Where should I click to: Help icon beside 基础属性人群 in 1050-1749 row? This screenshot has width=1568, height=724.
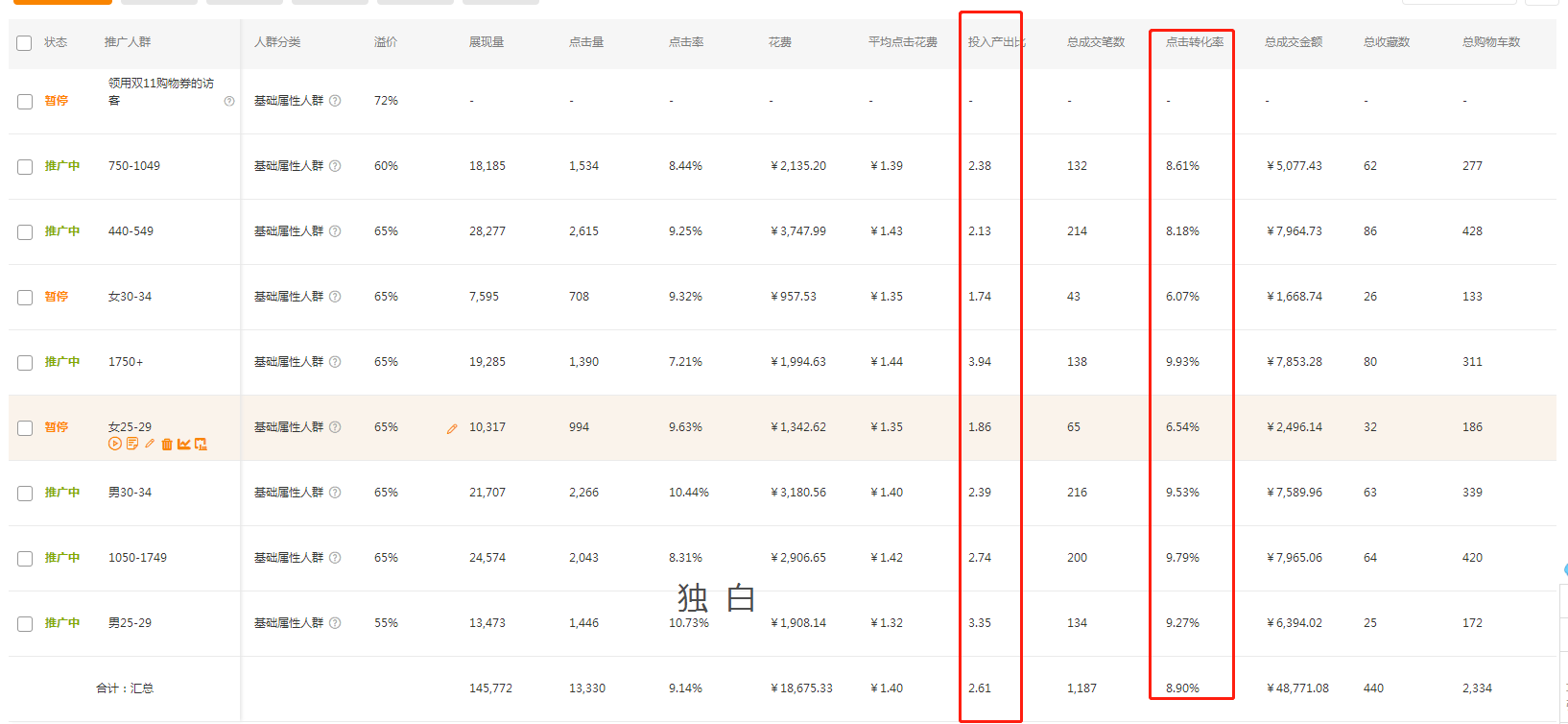coord(335,558)
